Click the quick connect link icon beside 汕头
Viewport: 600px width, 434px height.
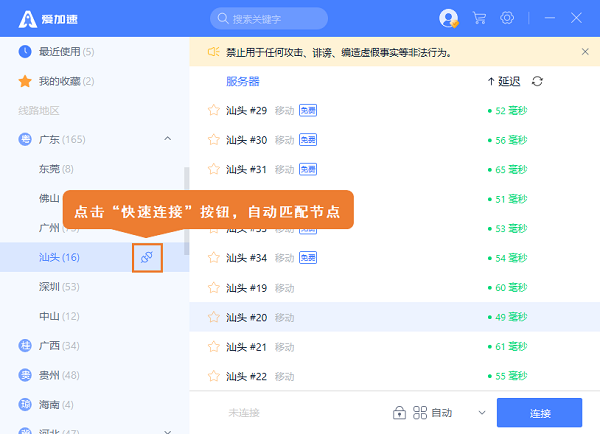point(147,258)
